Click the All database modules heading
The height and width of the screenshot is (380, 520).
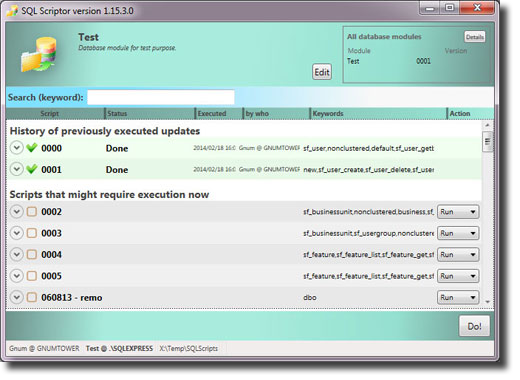(384, 37)
